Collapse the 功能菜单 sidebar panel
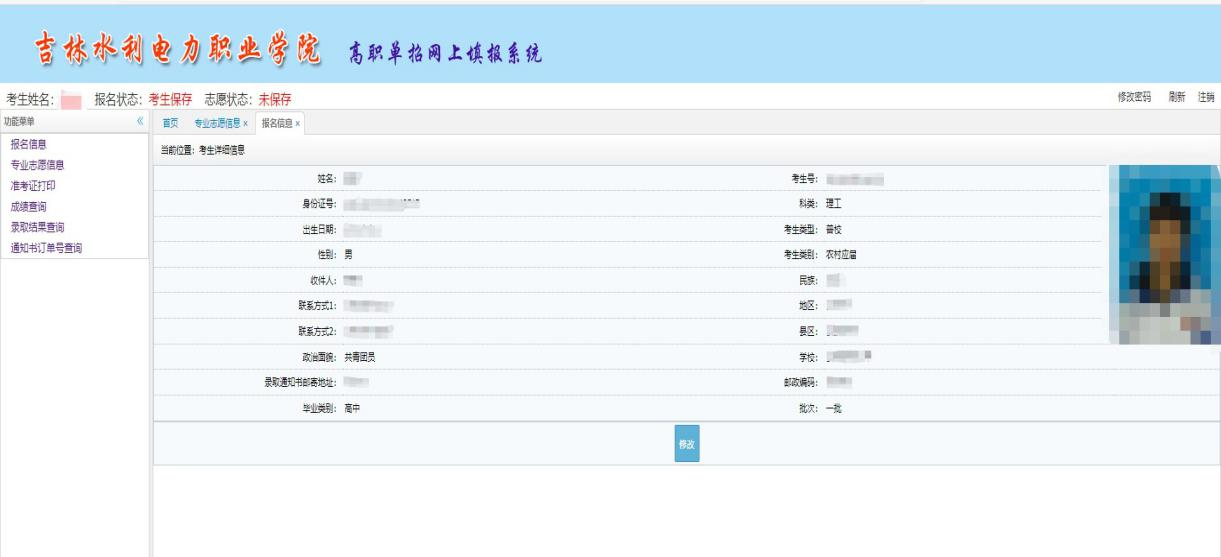1221x557 pixels. pyautogui.click(x=140, y=122)
